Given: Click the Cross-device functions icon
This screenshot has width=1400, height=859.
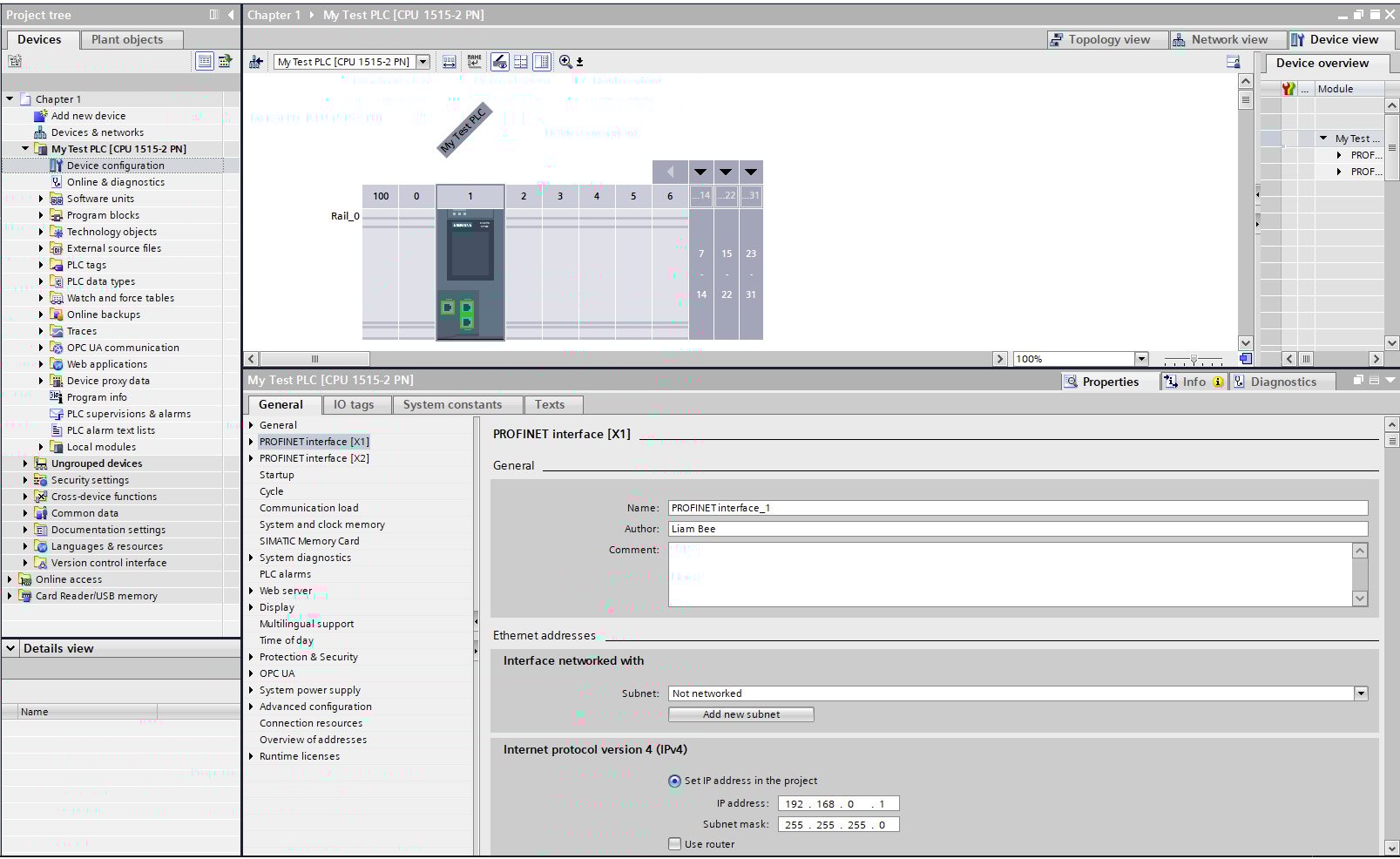Looking at the screenshot, I should coord(40,497).
